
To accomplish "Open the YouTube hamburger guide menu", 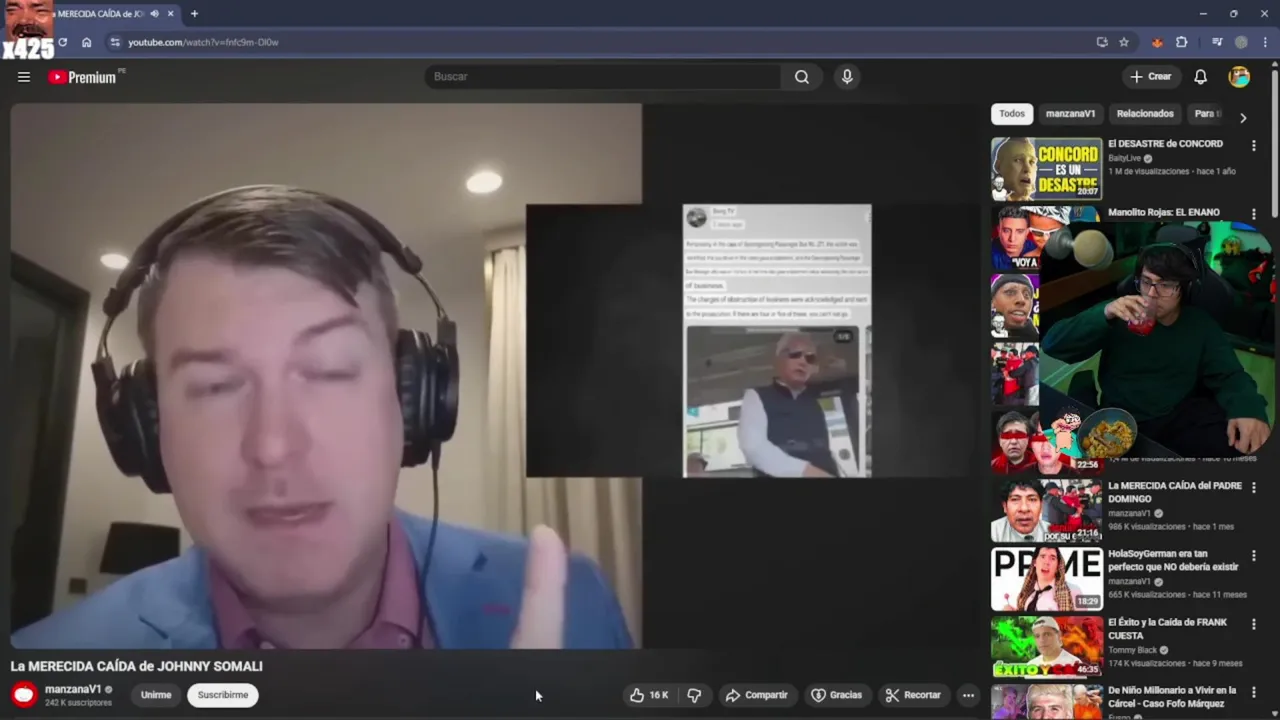I will coord(24,77).
